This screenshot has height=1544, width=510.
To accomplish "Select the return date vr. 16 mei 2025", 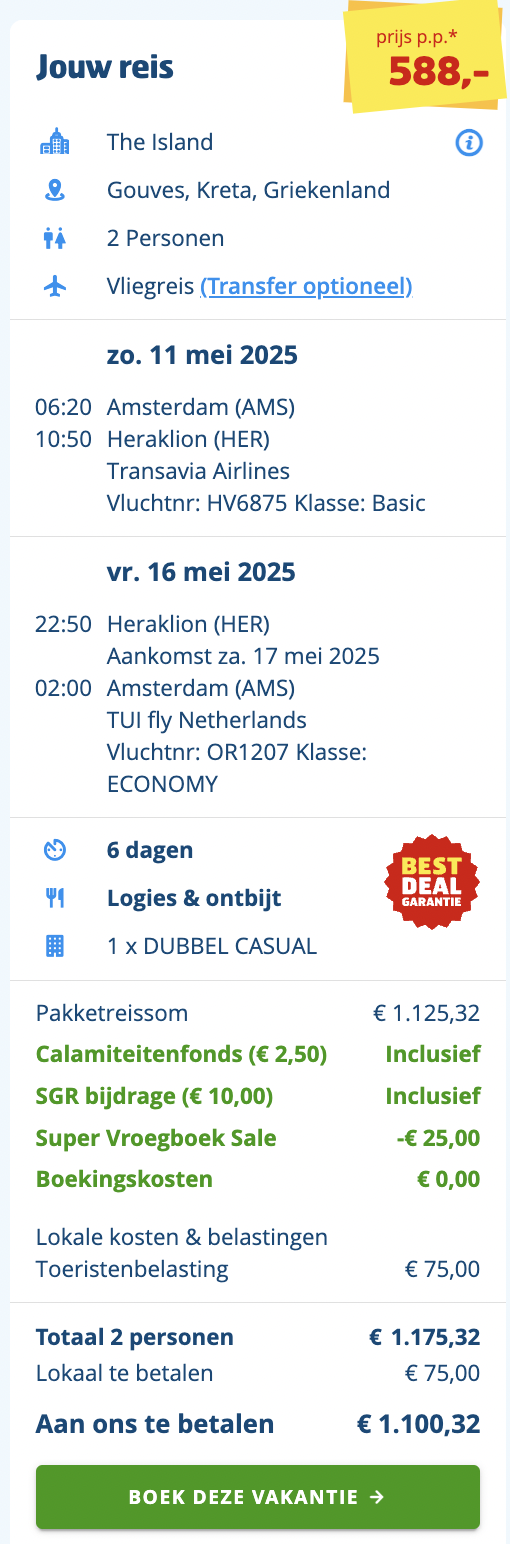I will coord(201,572).
